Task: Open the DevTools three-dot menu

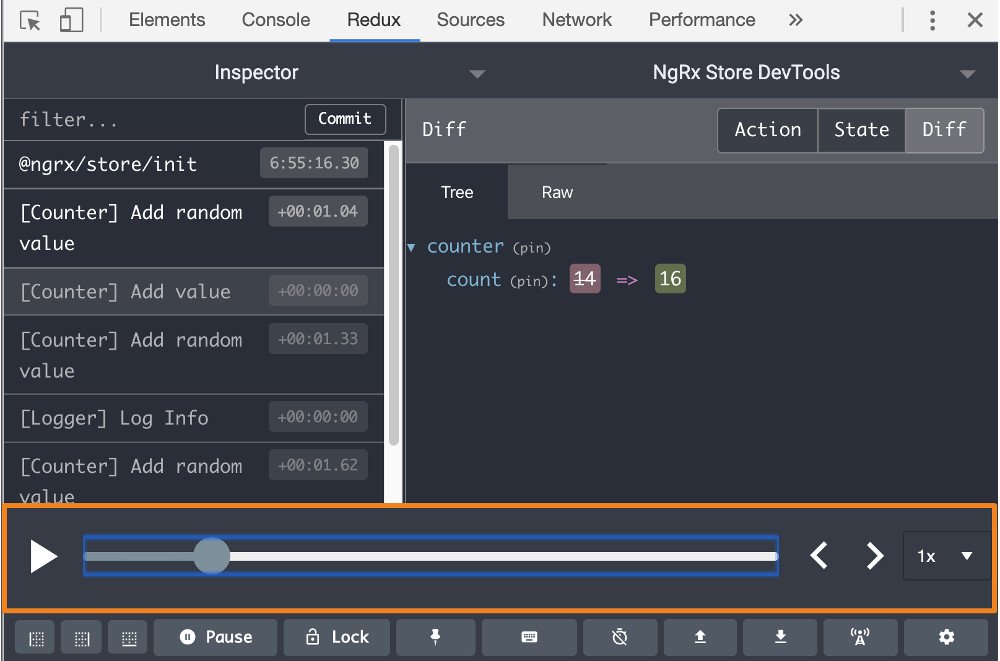Action: (932, 20)
